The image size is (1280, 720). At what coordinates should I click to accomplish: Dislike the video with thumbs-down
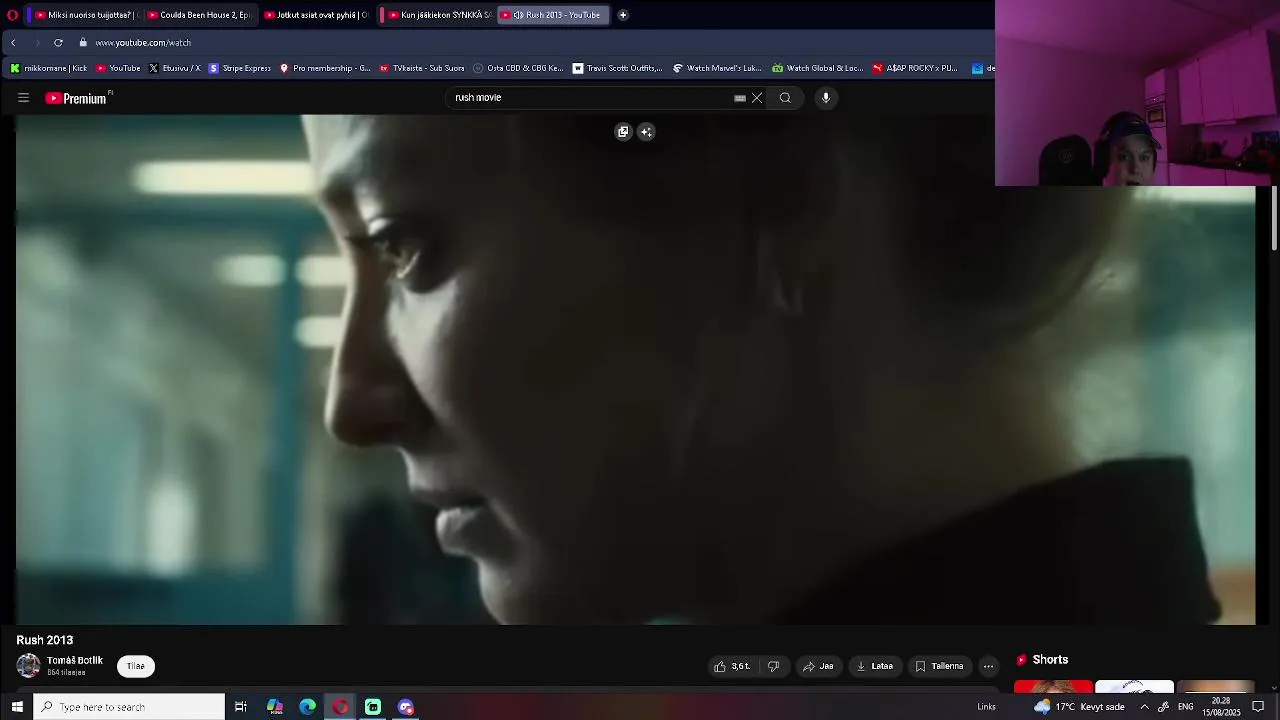(773, 666)
